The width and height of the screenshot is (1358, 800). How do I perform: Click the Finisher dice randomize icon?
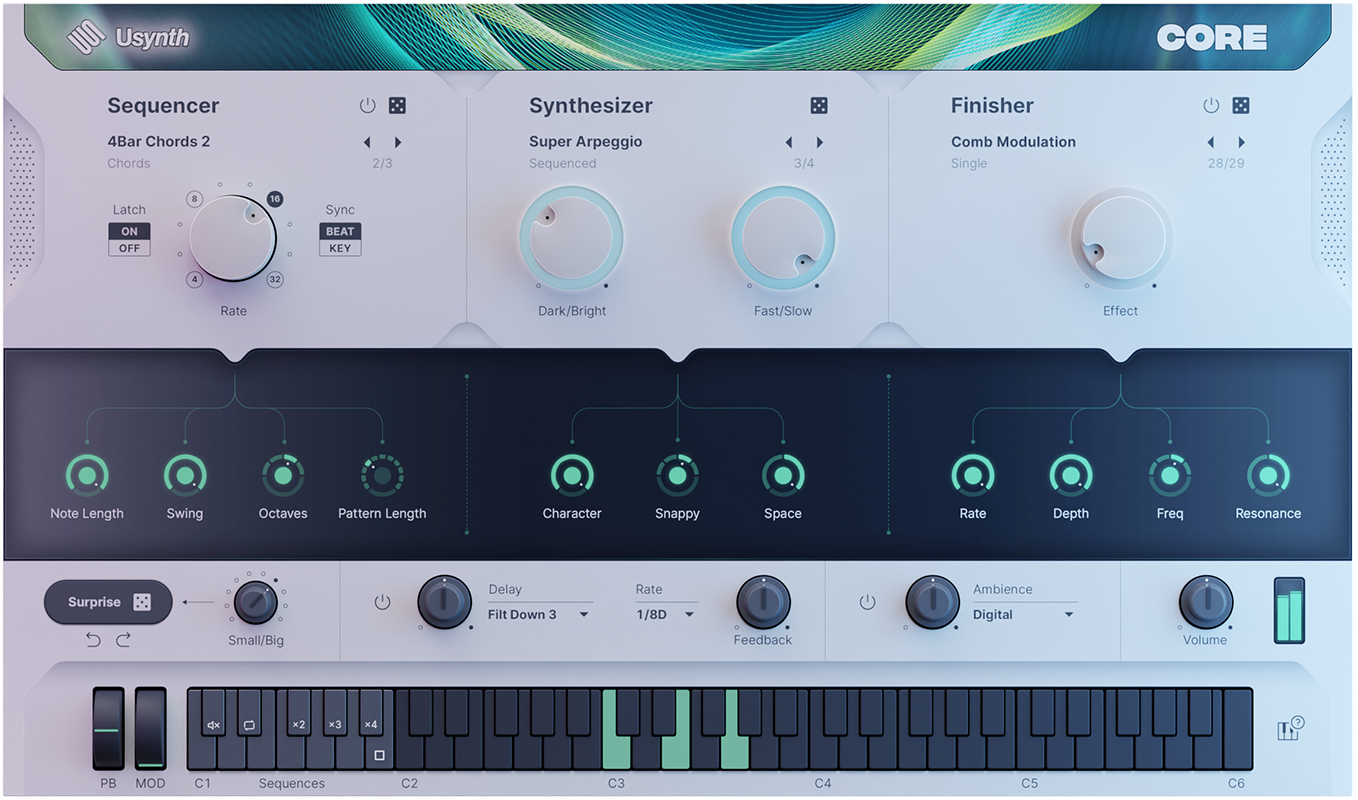click(x=1241, y=105)
